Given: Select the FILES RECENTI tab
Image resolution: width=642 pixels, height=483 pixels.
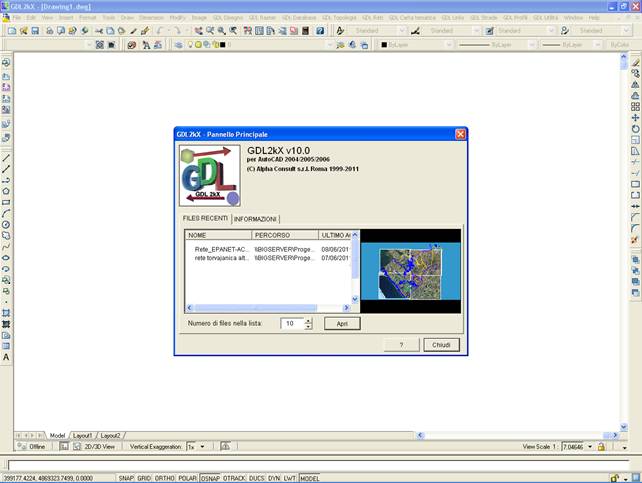Looking at the screenshot, I should pyautogui.click(x=205, y=218).
